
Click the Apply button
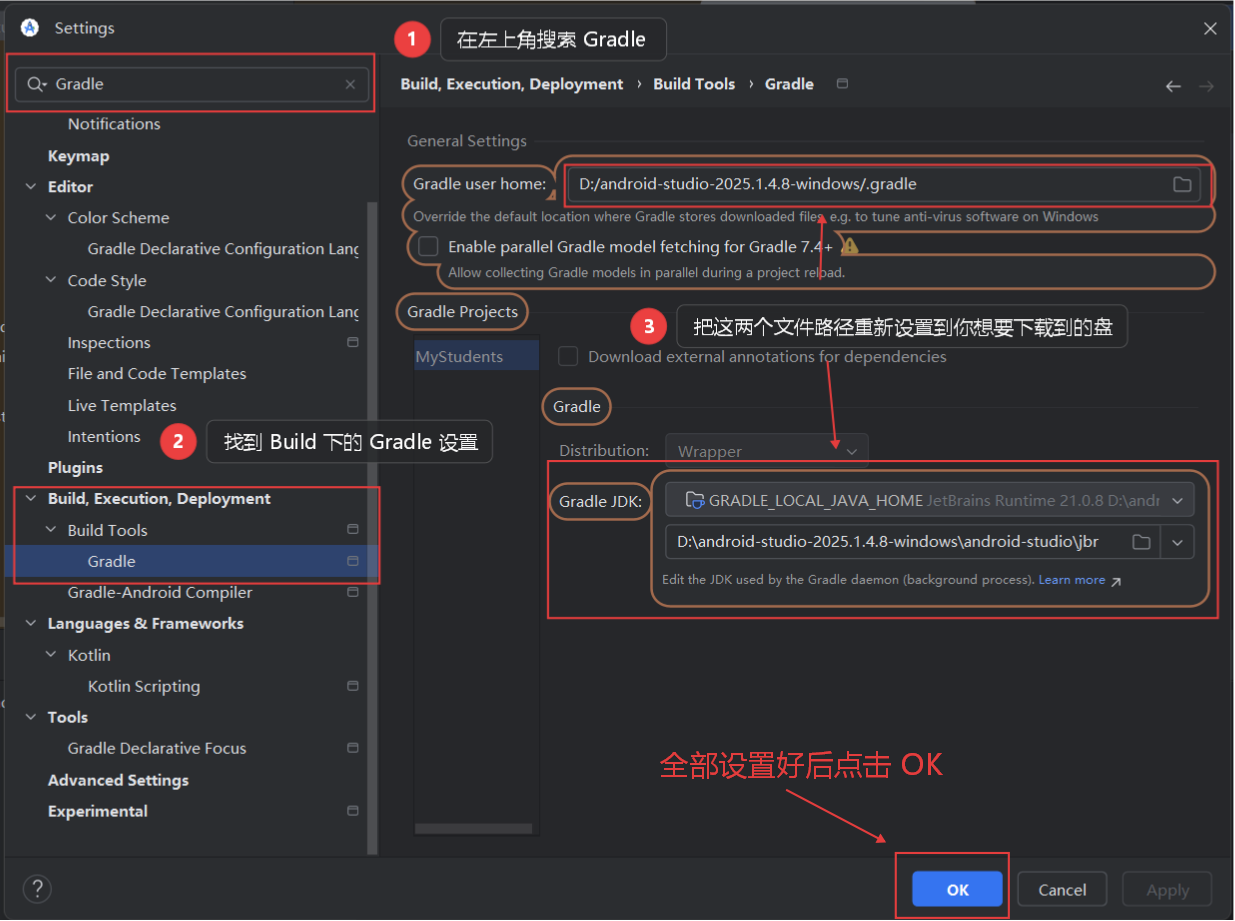[1167, 889]
